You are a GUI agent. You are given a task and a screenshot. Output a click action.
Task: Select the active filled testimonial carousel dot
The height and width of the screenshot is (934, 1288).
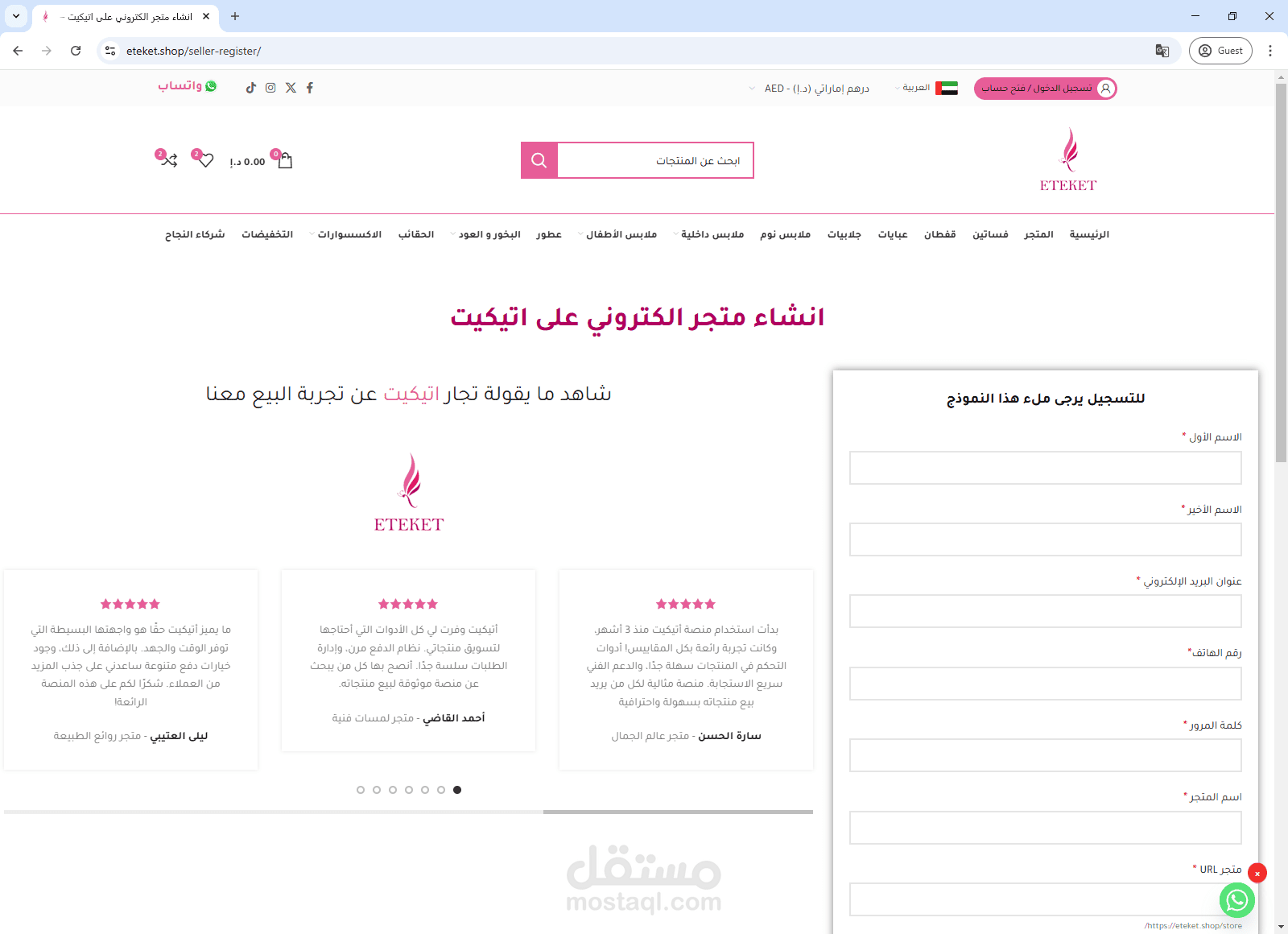click(457, 790)
